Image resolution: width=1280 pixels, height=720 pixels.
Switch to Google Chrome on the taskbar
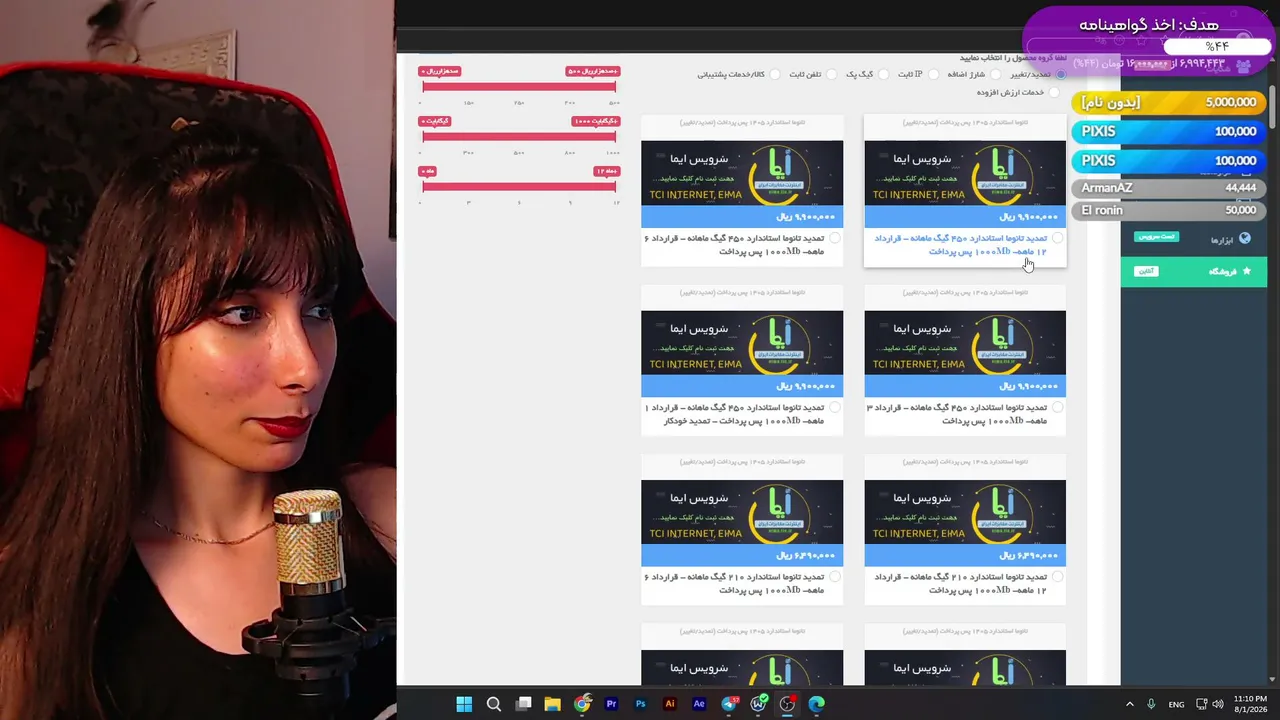point(582,704)
